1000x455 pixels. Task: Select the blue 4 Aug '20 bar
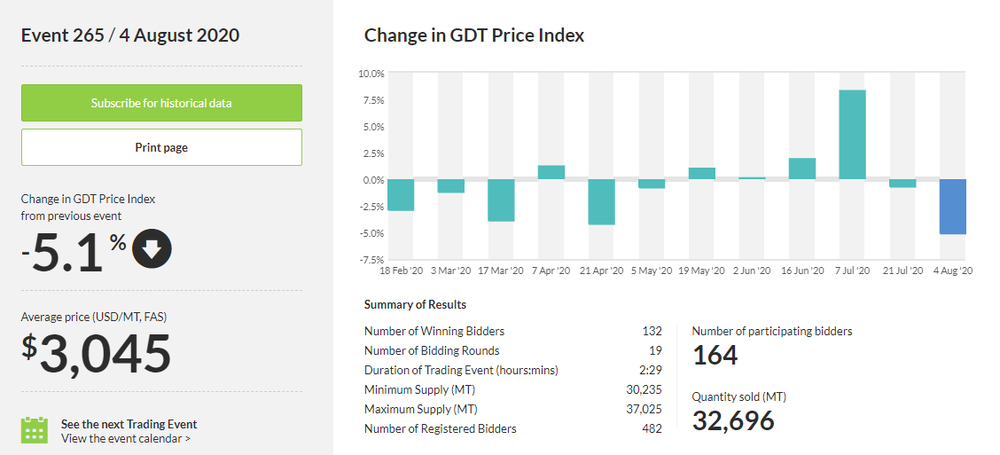click(x=952, y=206)
